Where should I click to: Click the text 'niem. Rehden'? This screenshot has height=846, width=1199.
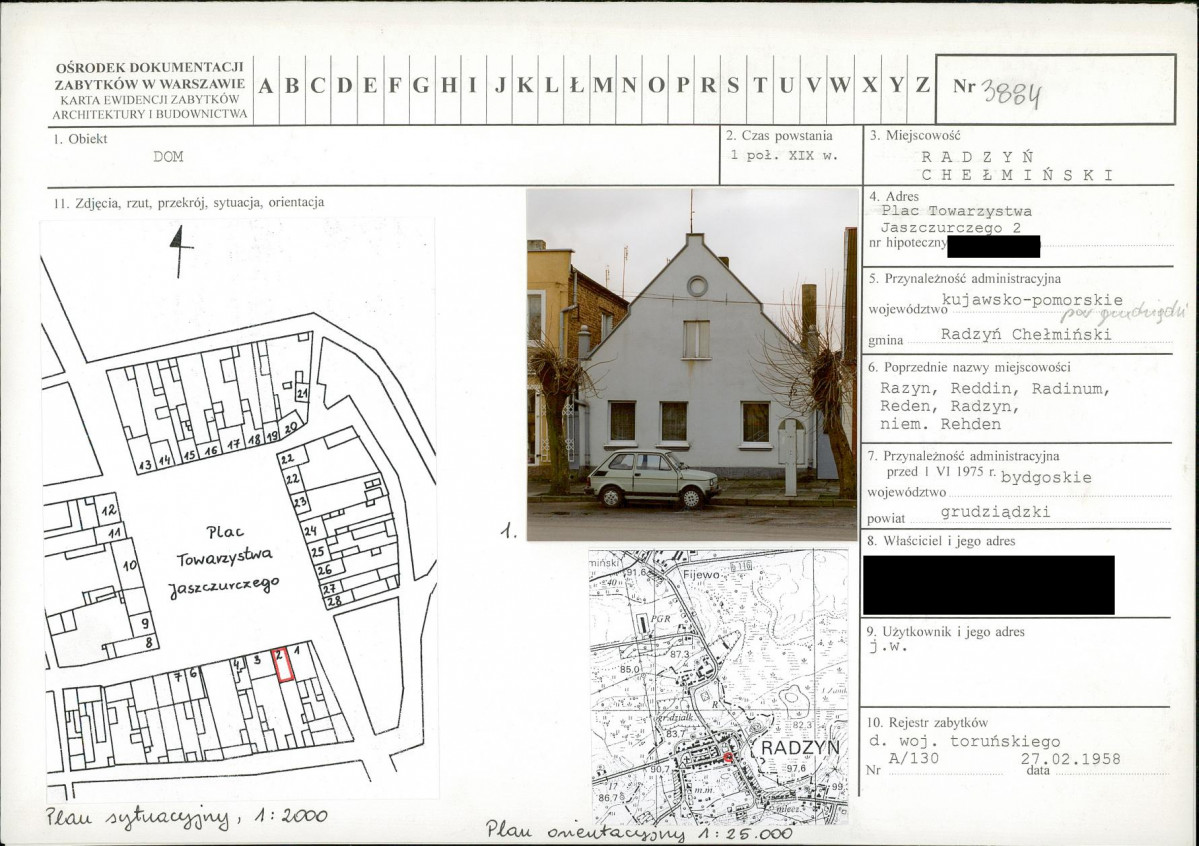coord(940,425)
